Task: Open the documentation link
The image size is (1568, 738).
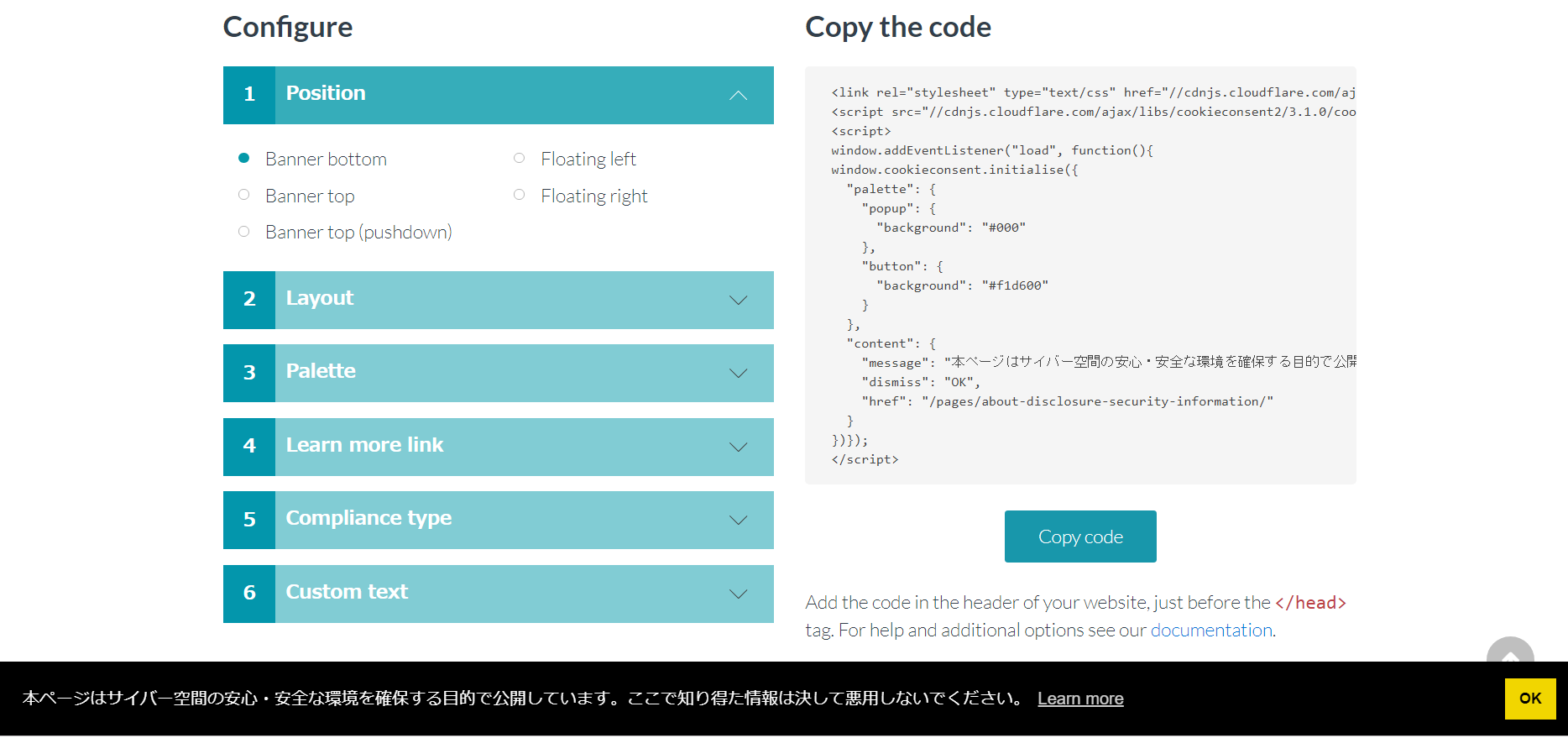Action: 1211,631
